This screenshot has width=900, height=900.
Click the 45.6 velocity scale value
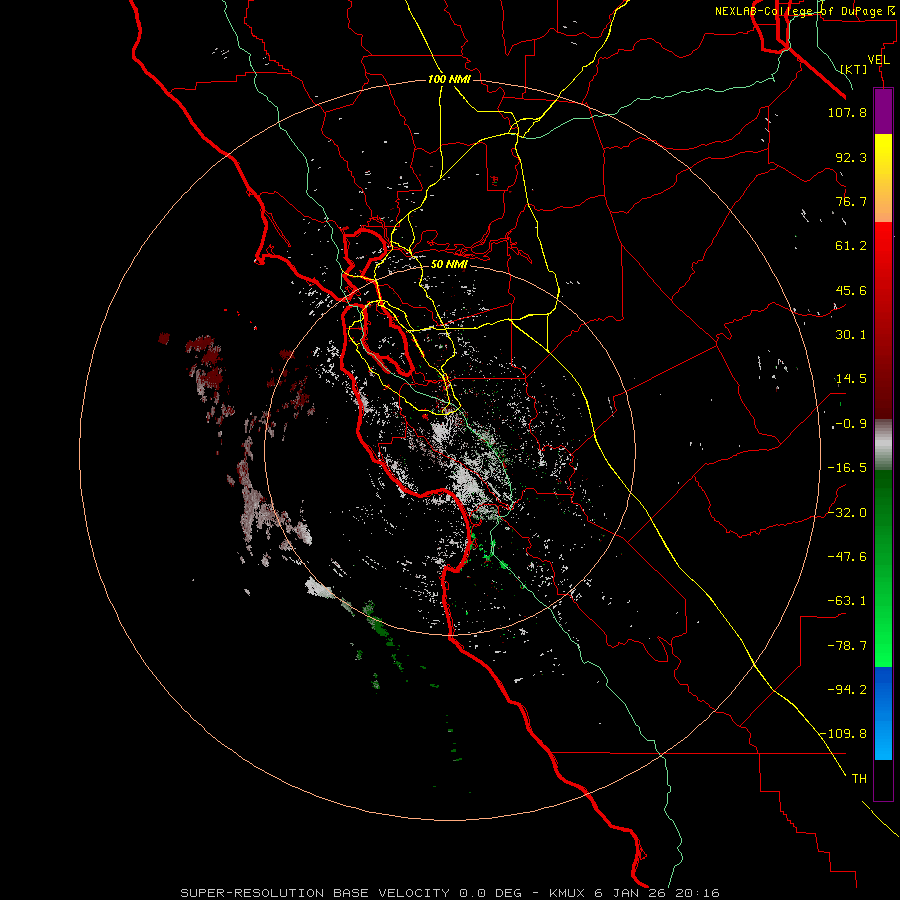click(851, 290)
